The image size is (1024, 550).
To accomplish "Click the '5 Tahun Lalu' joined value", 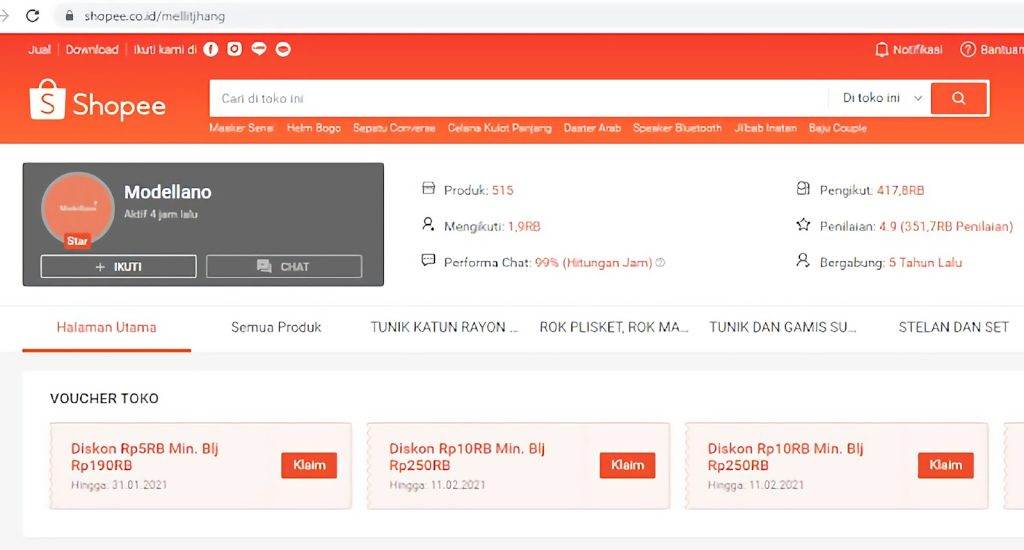I will pyautogui.click(x=925, y=263).
